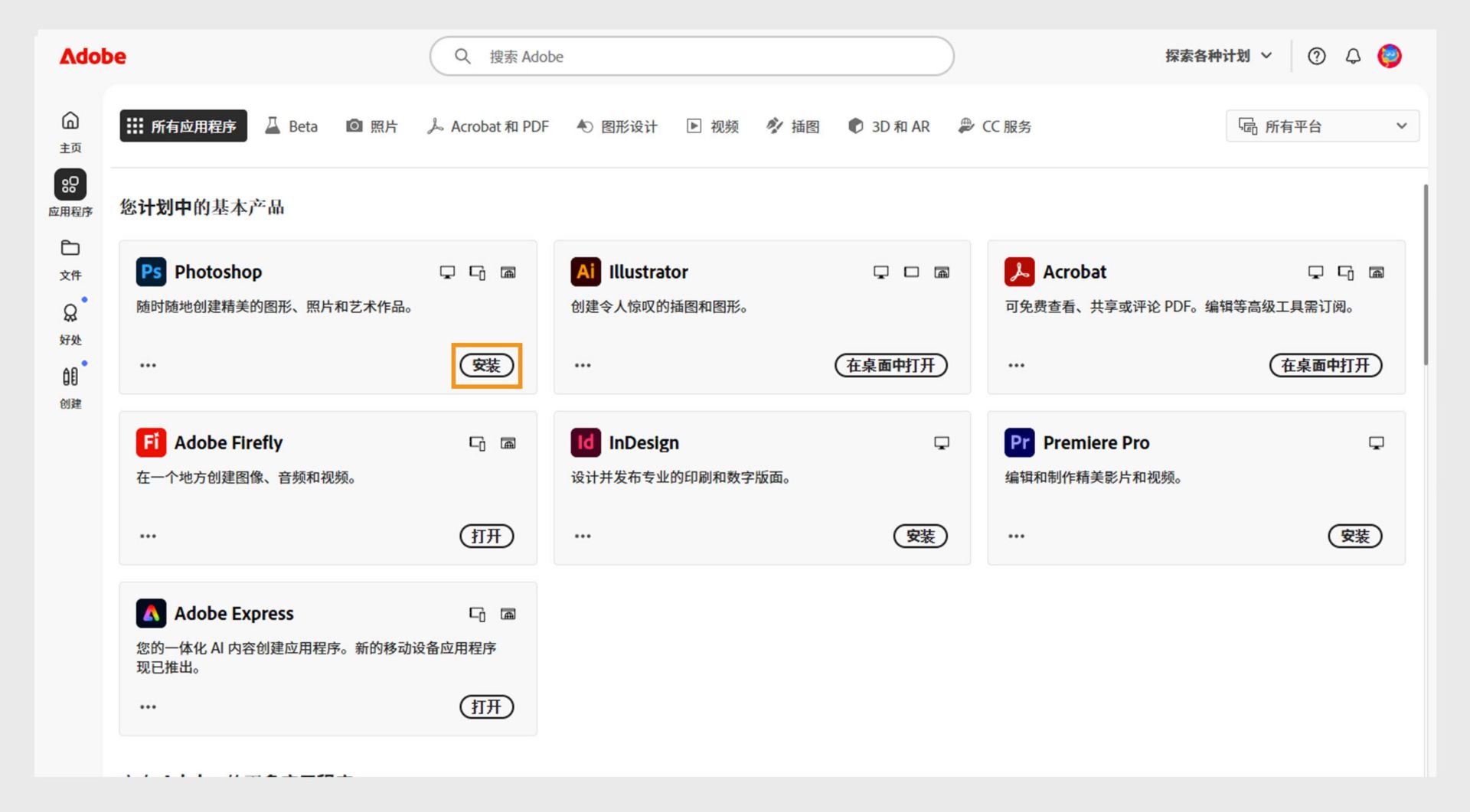Open Illustrator via 在桌面中打开 button
The height and width of the screenshot is (812, 1470).
coord(890,366)
